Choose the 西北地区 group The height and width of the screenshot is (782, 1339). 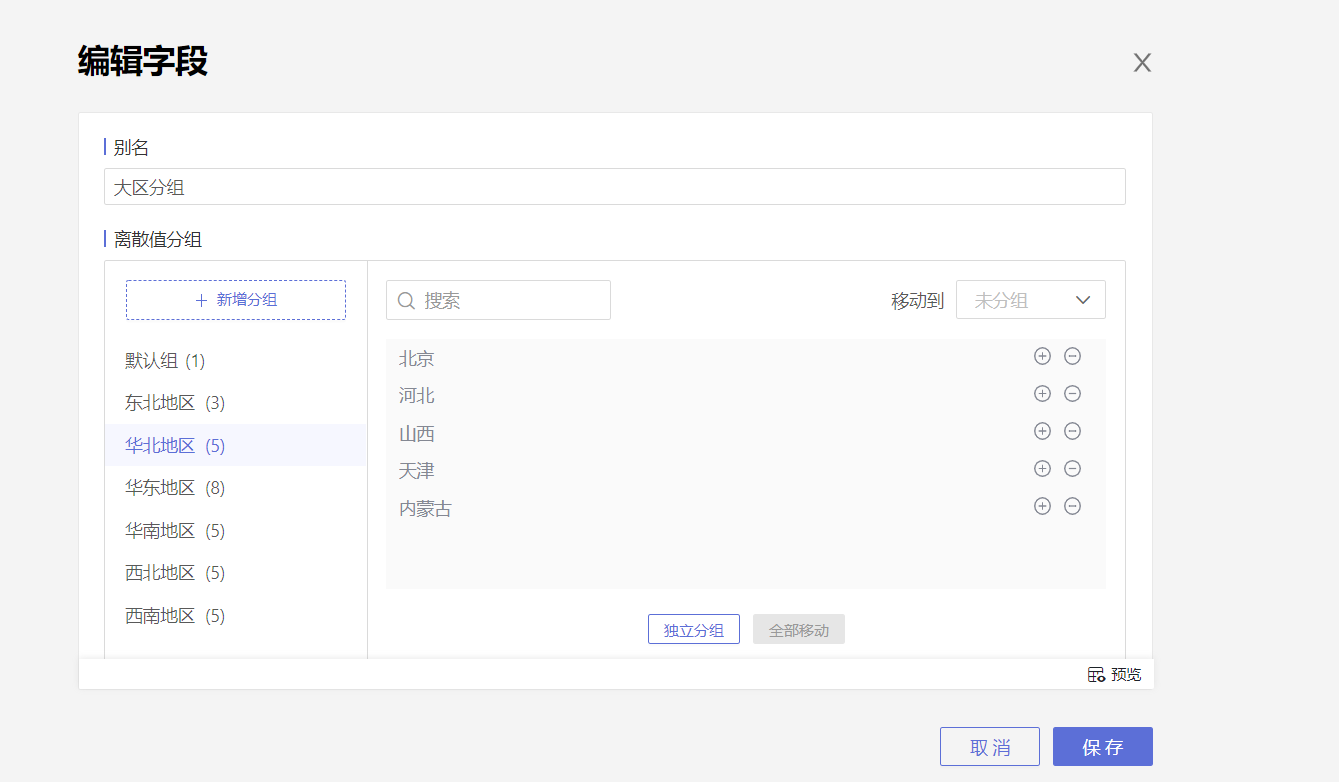(175, 573)
